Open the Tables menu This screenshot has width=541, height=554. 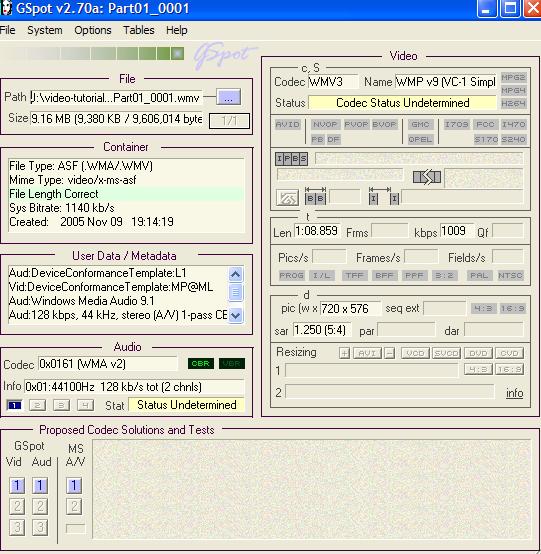[139, 30]
